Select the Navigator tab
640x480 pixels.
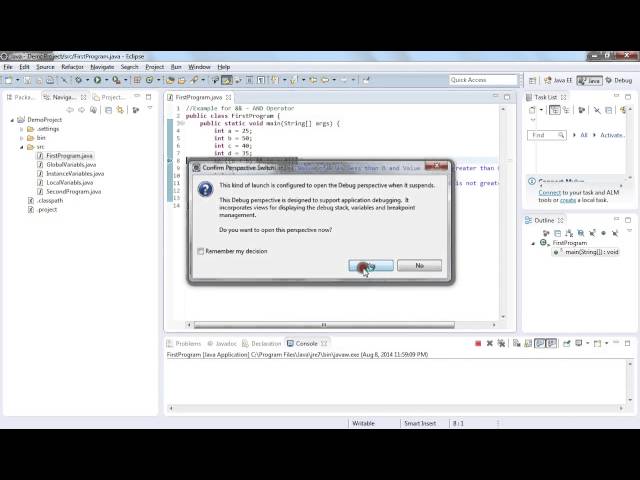coord(64,97)
